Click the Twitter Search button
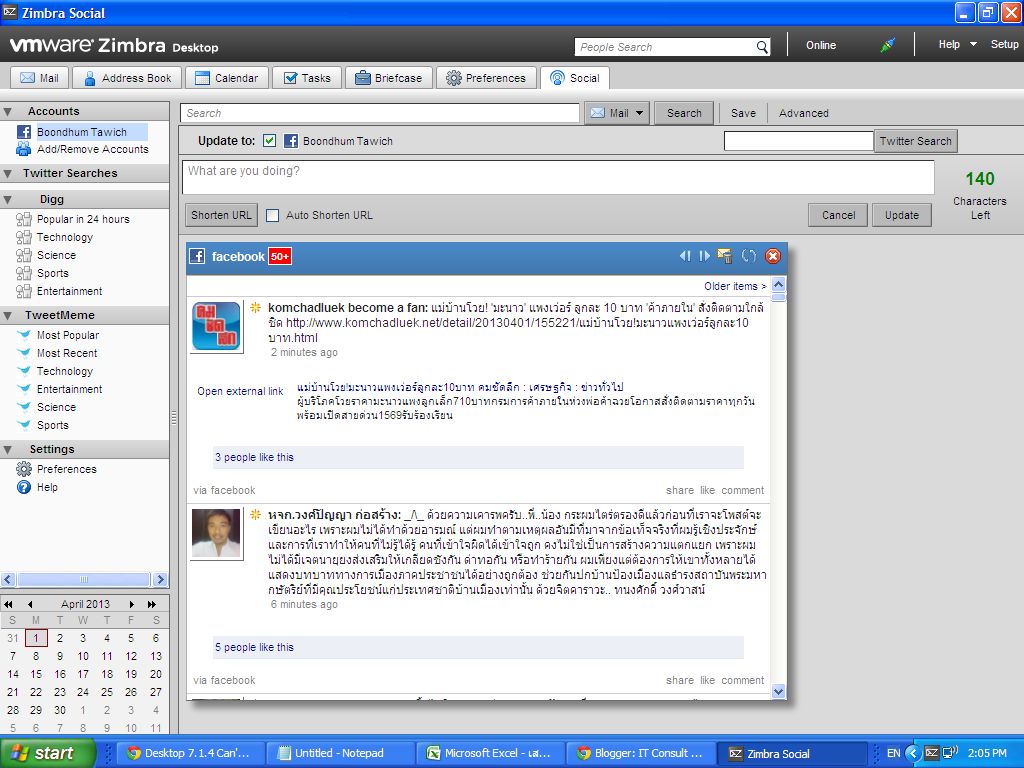 [916, 141]
